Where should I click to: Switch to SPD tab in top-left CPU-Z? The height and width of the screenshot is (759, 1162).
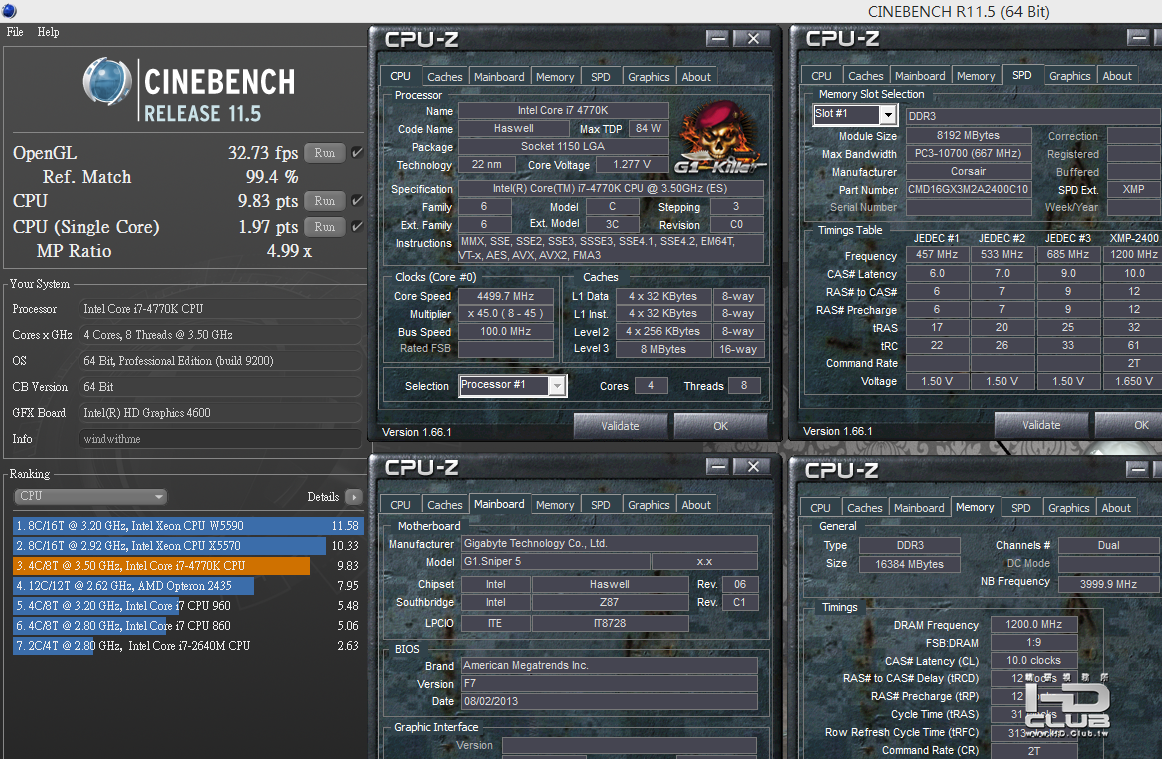point(601,76)
